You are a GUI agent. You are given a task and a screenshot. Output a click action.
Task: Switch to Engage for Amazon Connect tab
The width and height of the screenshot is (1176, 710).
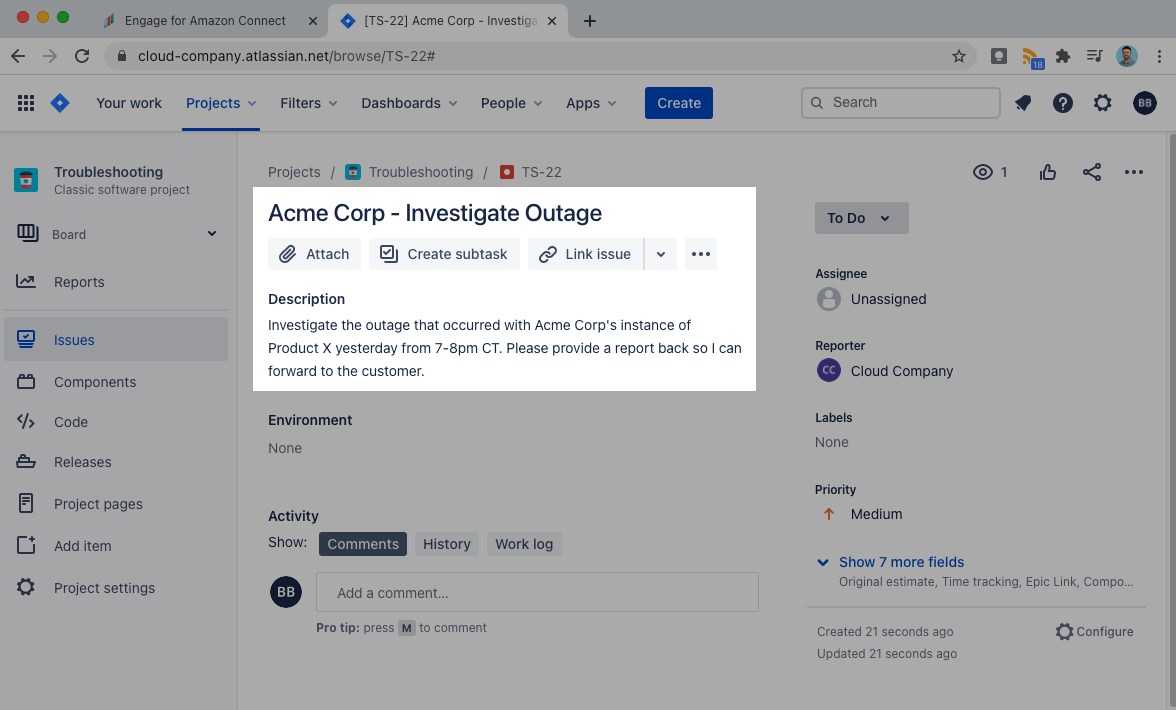point(205,21)
